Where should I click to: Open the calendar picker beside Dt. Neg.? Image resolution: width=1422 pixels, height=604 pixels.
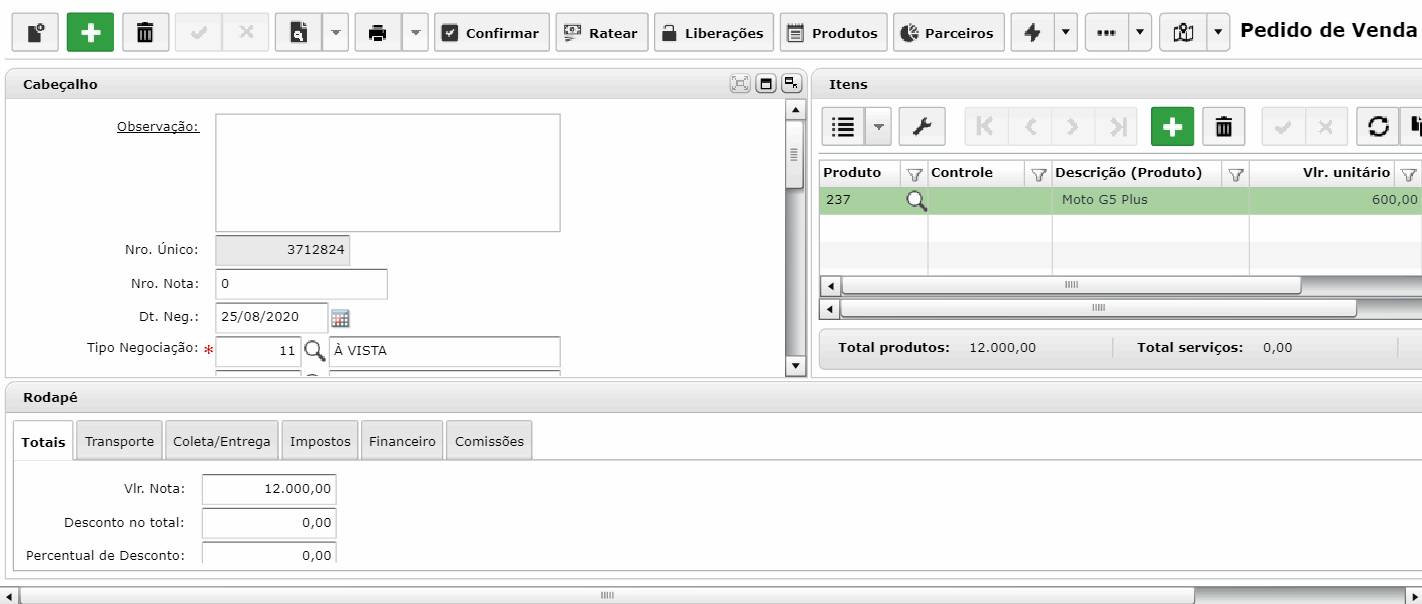click(x=340, y=318)
